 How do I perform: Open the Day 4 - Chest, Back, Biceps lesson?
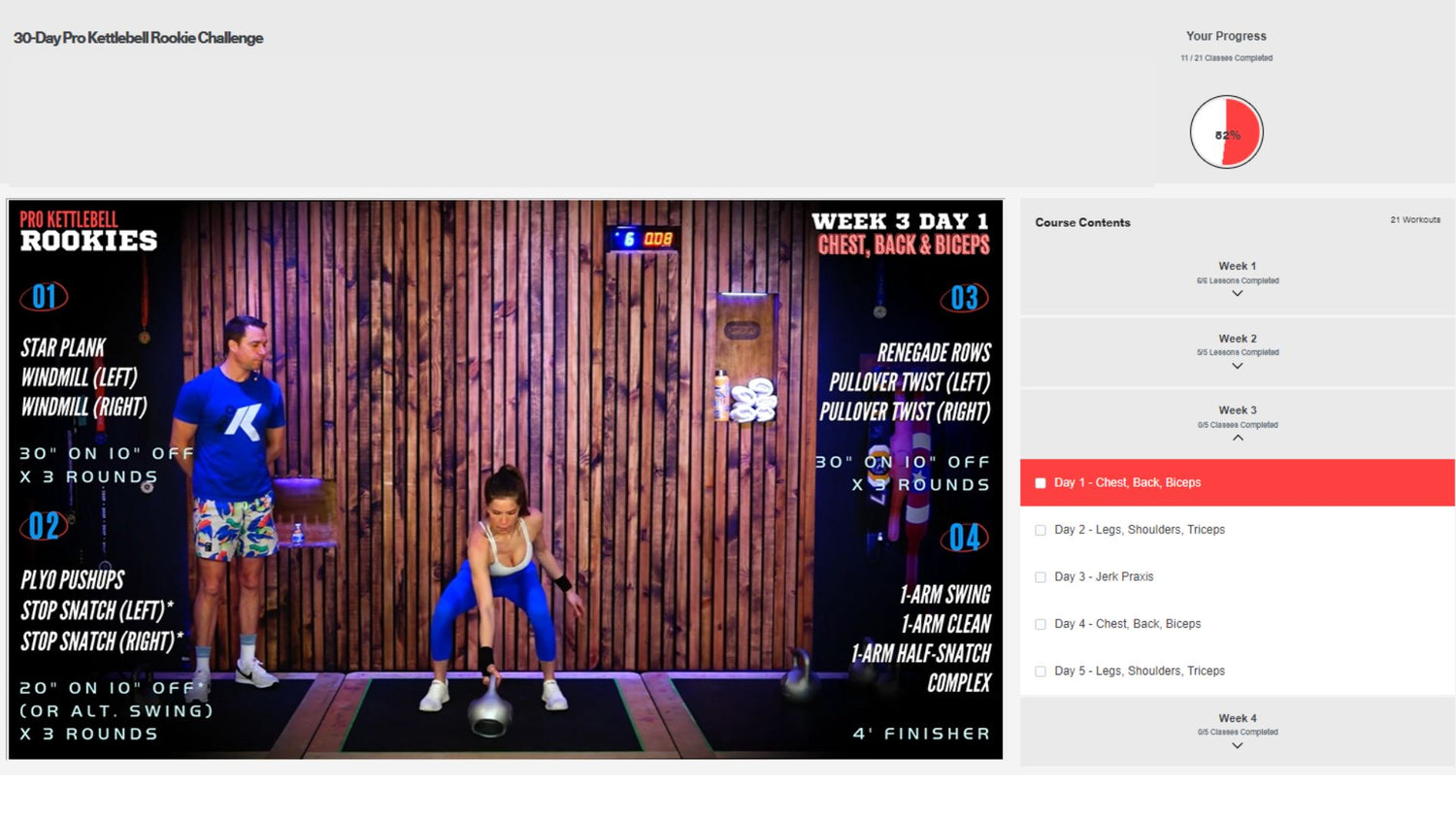[1127, 624]
